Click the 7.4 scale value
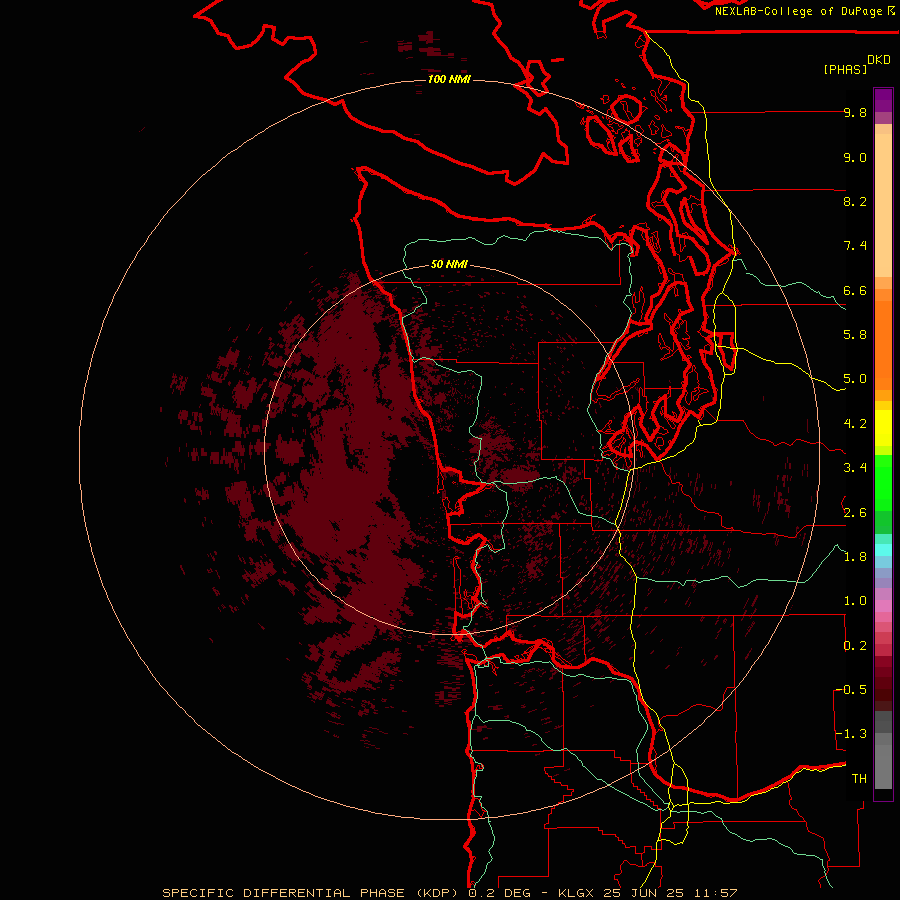 click(x=855, y=246)
